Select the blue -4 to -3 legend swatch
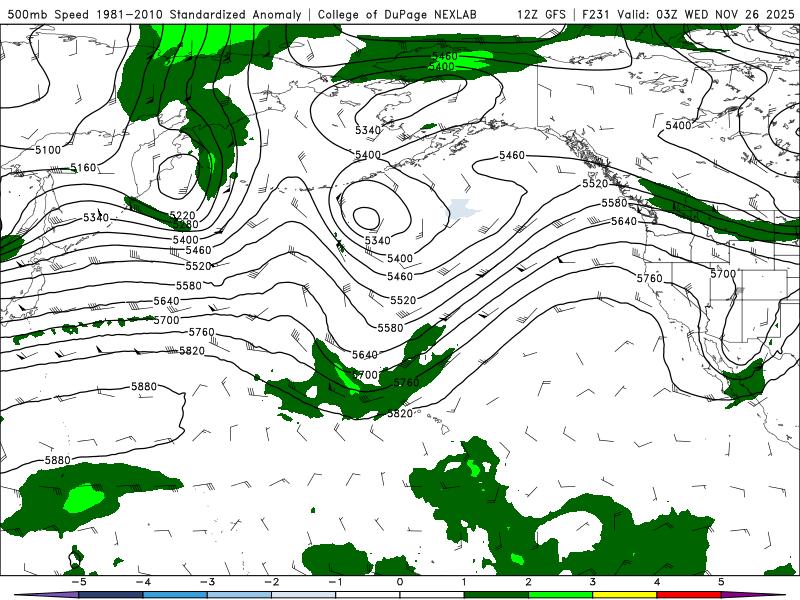 point(175,595)
